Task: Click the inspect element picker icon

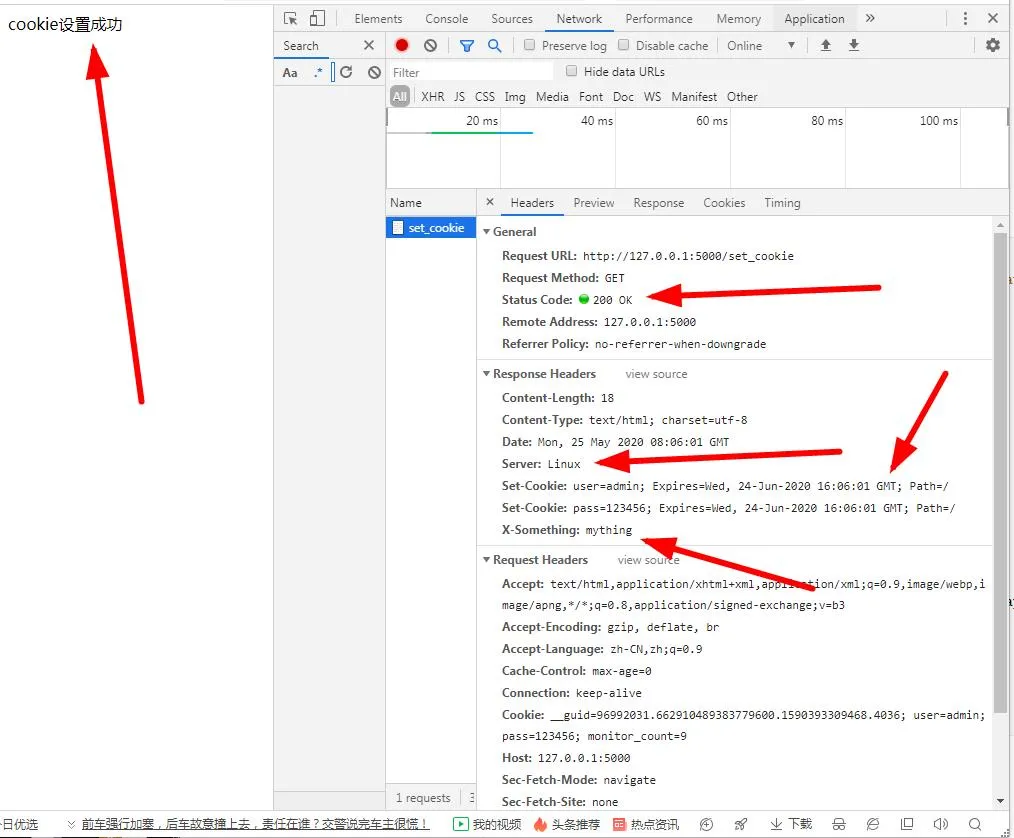Action: tap(291, 19)
